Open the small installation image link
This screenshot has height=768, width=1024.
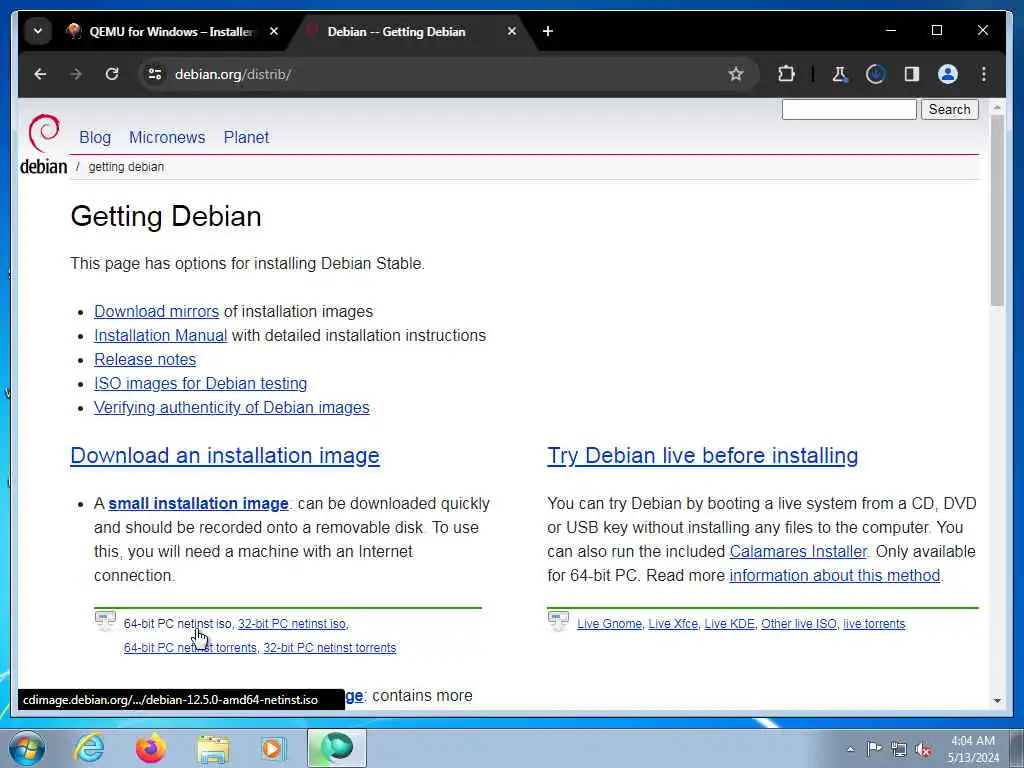tap(199, 504)
